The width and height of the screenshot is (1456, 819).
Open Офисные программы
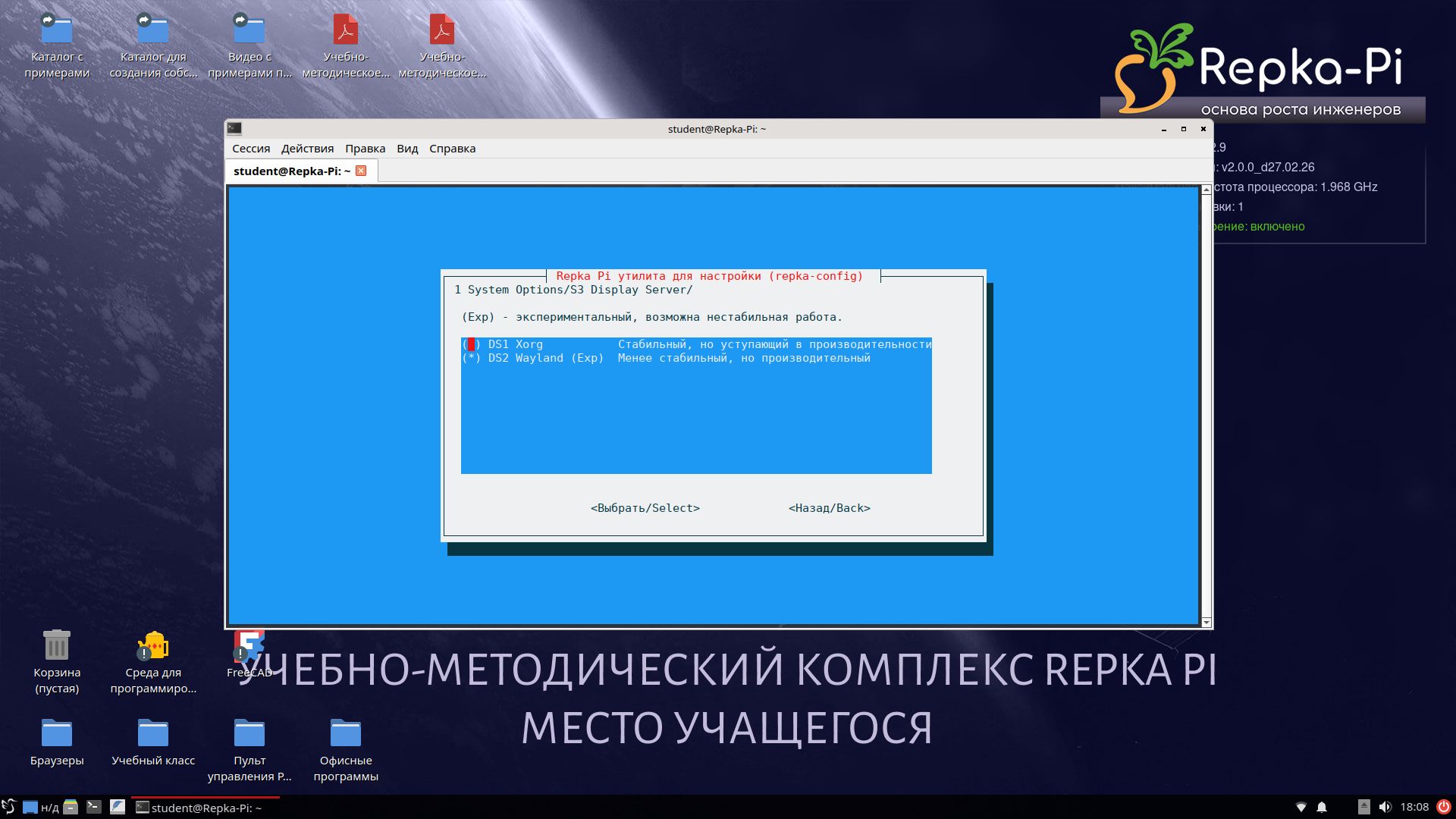(x=346, y=734)
